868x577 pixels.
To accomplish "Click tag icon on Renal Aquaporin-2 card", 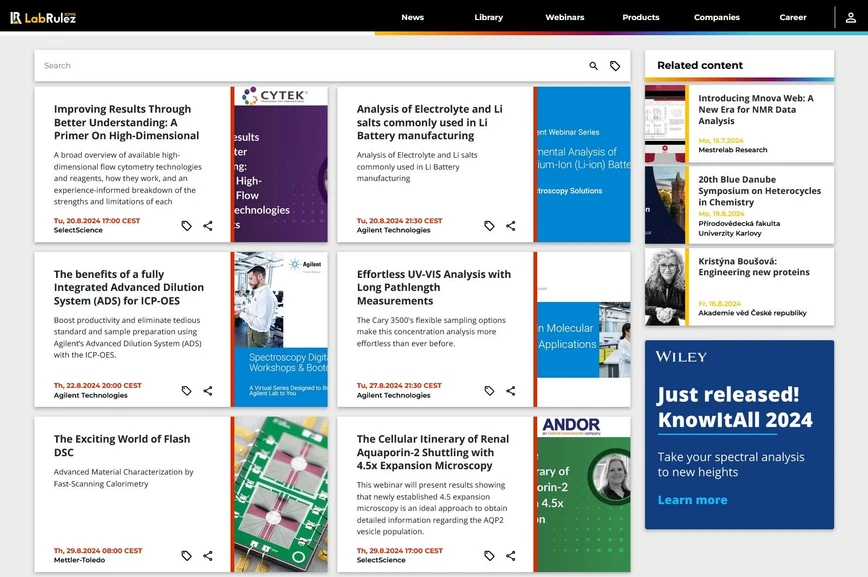I will 489,555.
